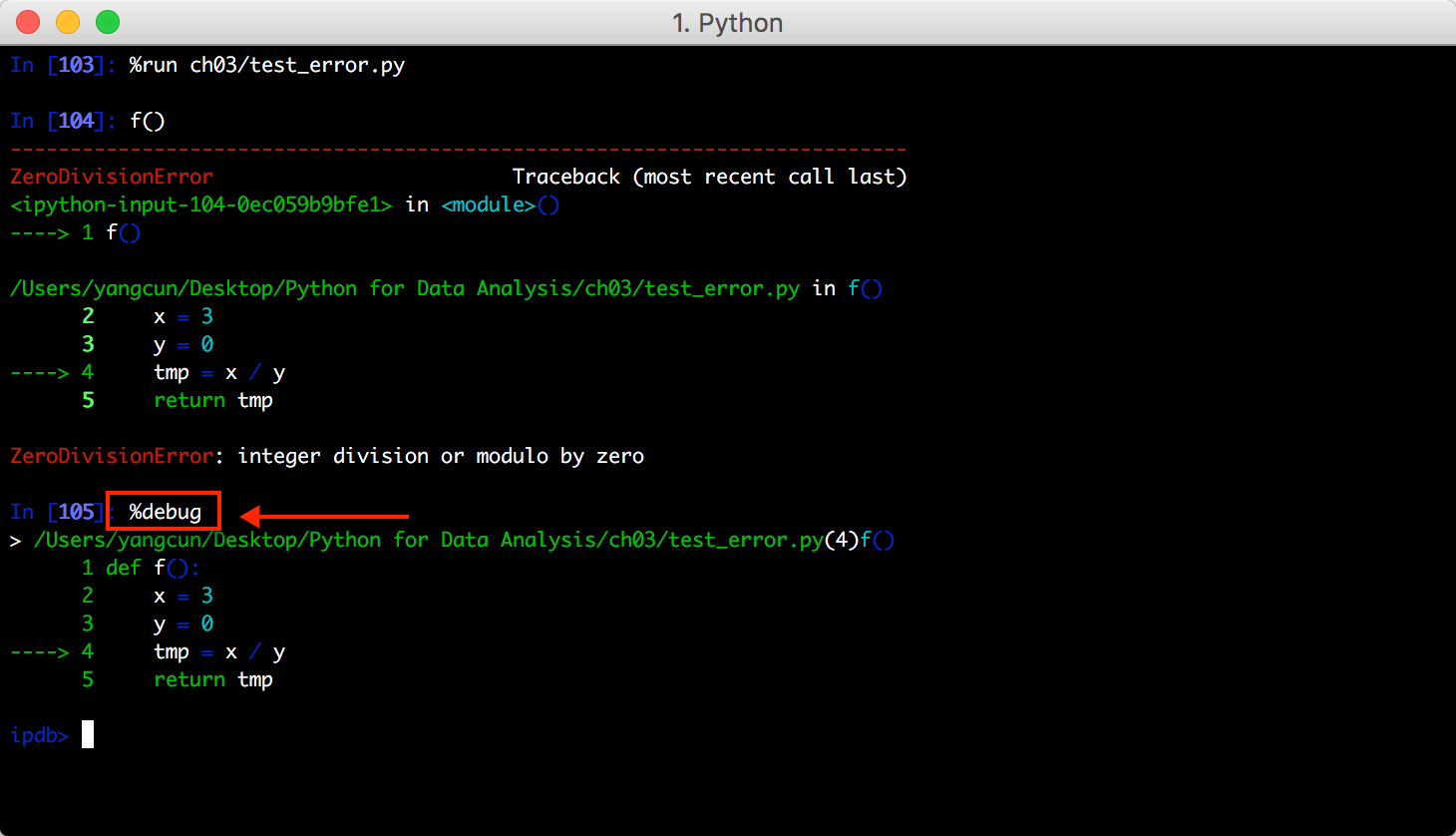Click the f() call on In [104] line
1456x836 pixels.
(x=146, y=120)
